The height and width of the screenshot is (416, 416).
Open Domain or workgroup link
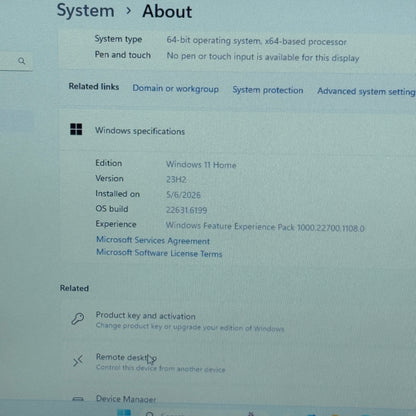tap(175, 89)
